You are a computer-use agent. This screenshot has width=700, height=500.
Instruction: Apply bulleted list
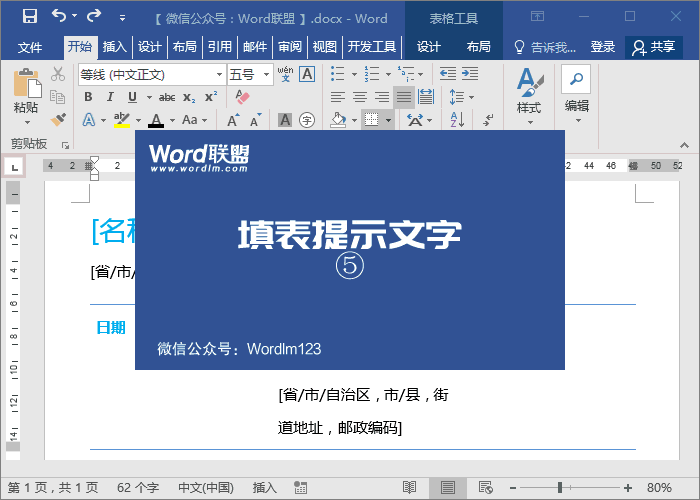[338, 74]
